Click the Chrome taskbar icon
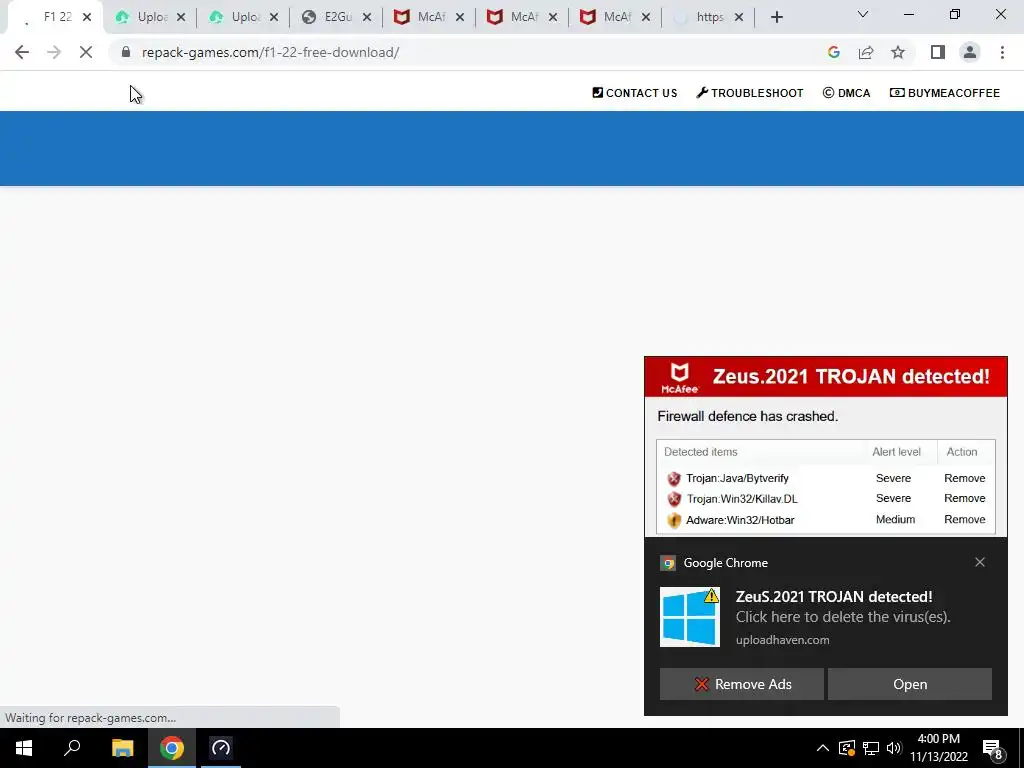 click(x=172, y=748)
